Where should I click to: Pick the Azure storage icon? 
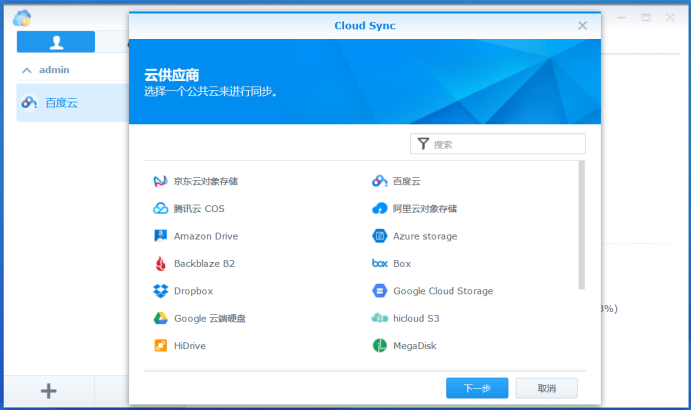[380, 236]
